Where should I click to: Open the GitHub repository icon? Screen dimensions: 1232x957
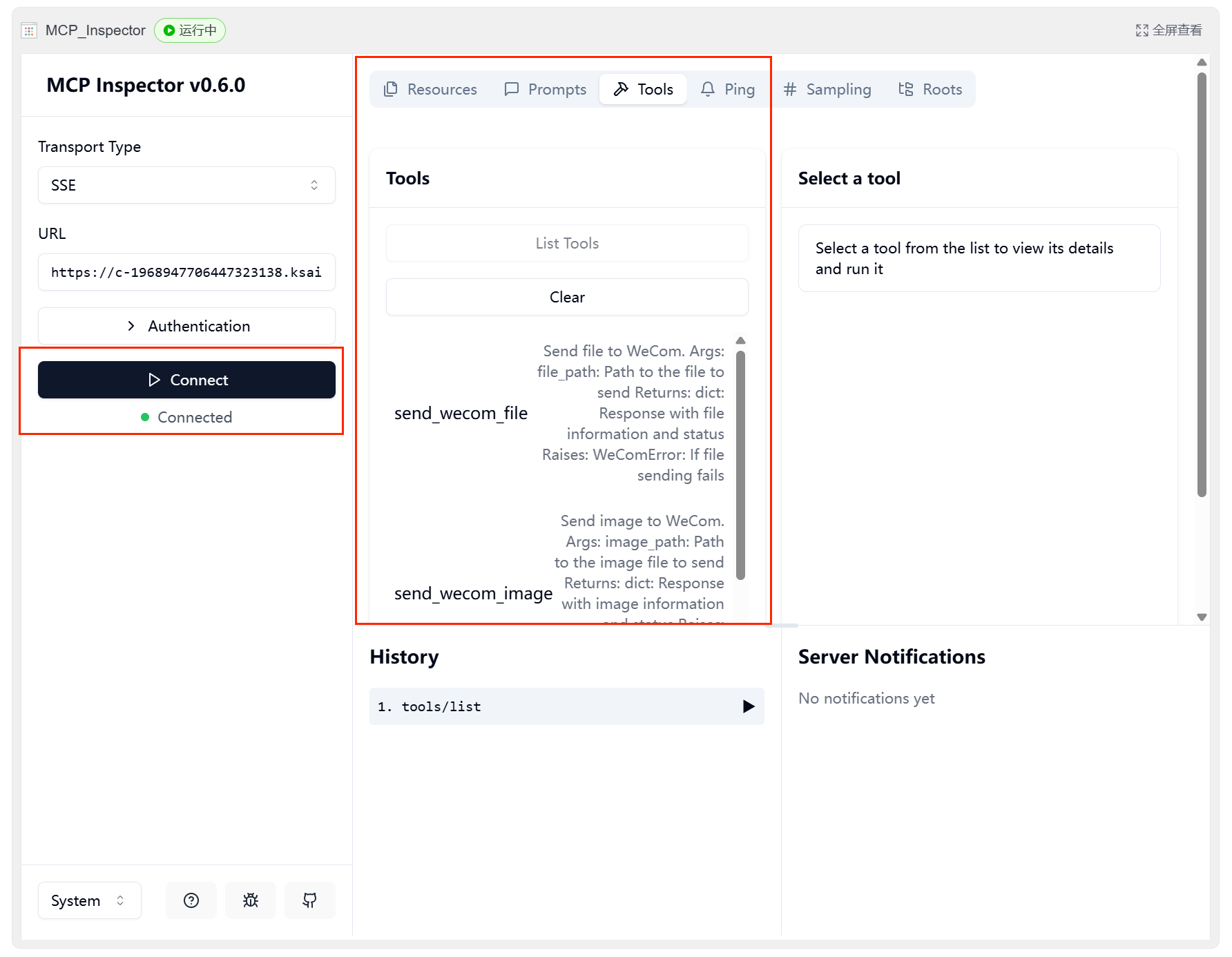pyautogui.click(x=310, y=900)
